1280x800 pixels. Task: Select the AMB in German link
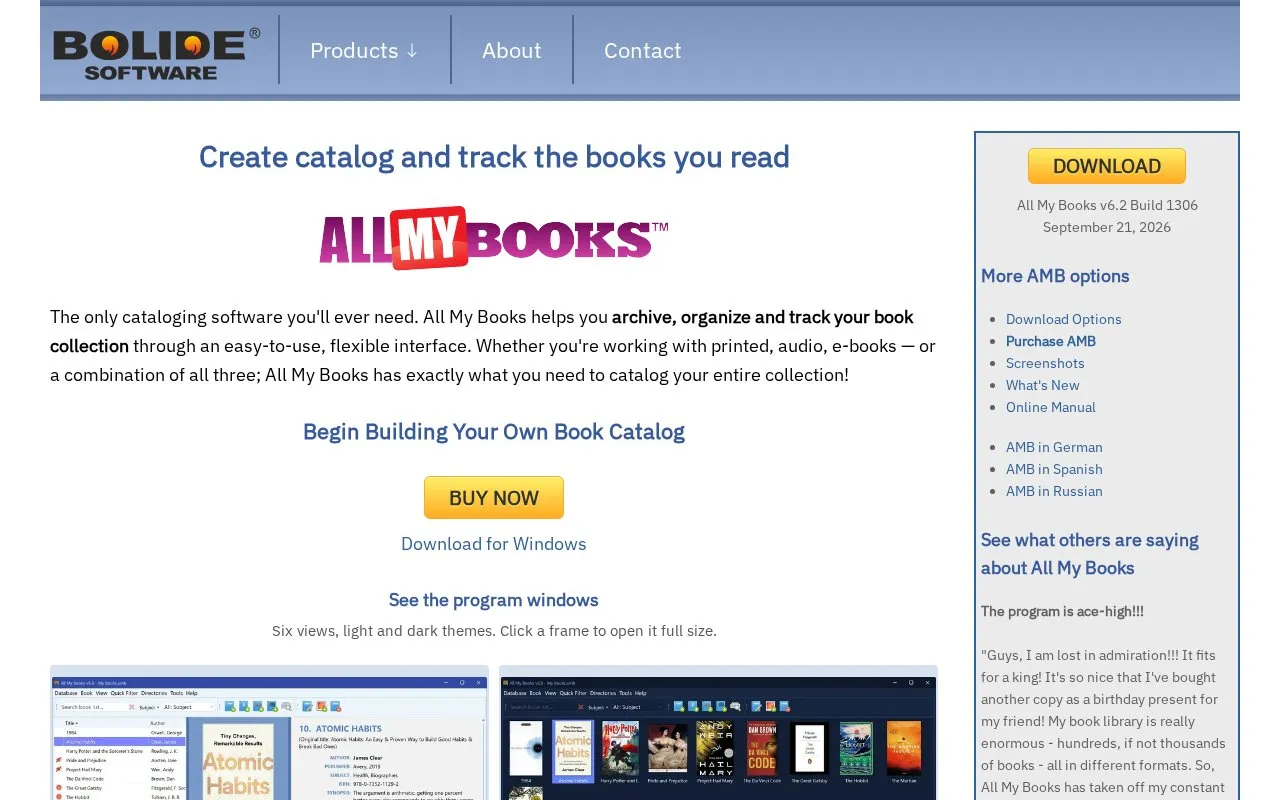1054,447
